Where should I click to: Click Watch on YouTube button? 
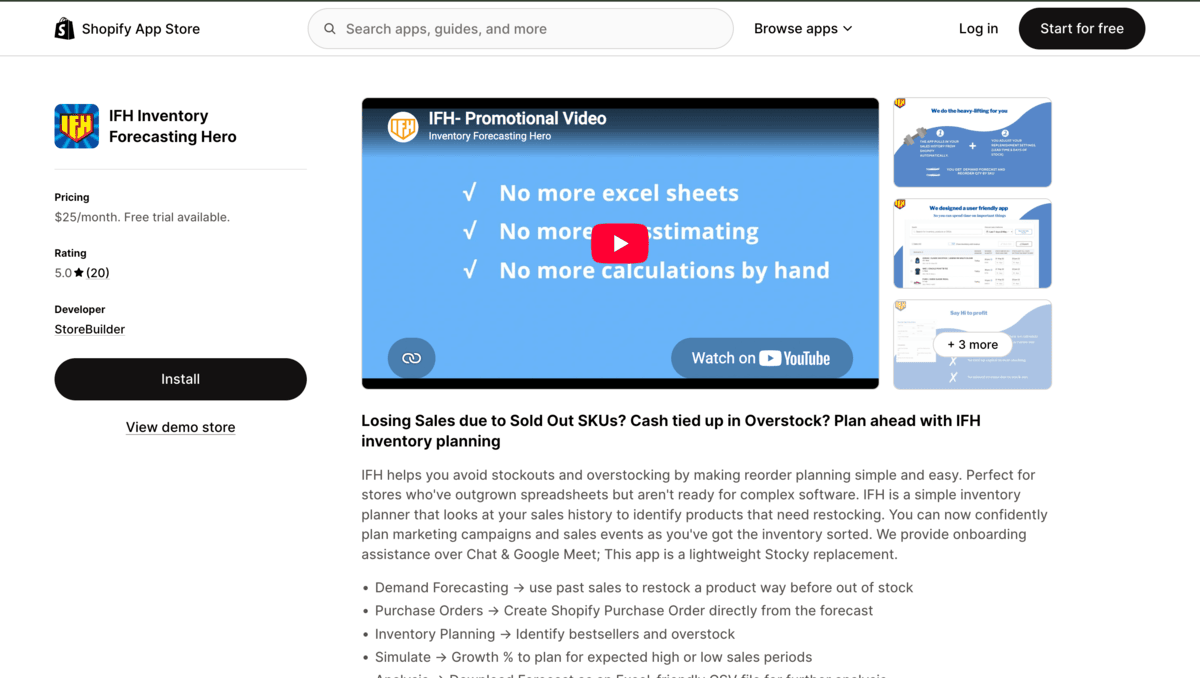pyautogui.click(x=762, y=358)
